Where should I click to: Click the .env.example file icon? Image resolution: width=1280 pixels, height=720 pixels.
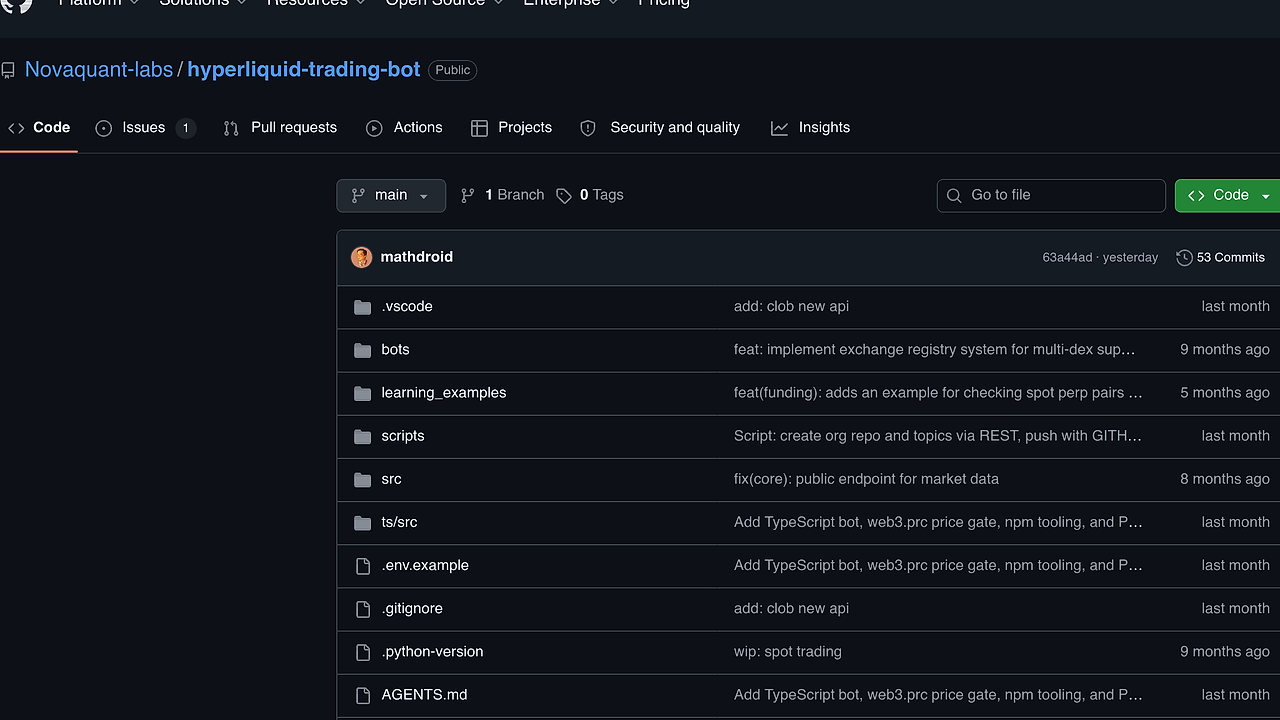[363, 566]
